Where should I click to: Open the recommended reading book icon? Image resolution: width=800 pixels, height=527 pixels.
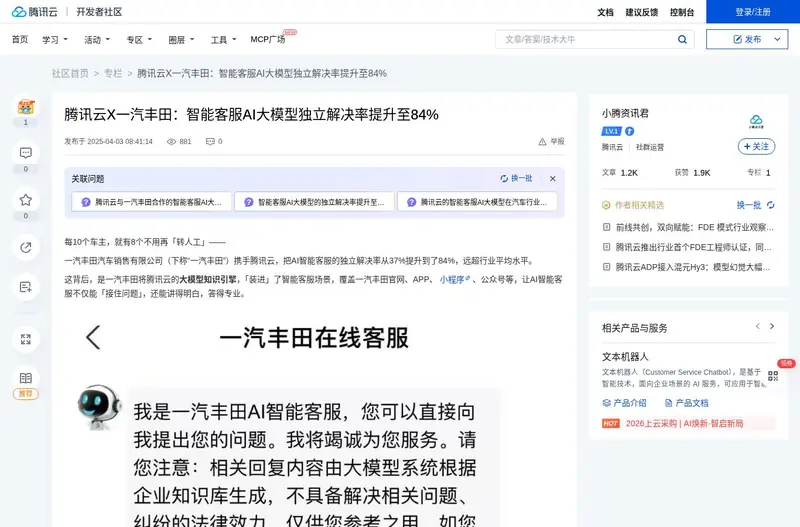coord(26,378)
